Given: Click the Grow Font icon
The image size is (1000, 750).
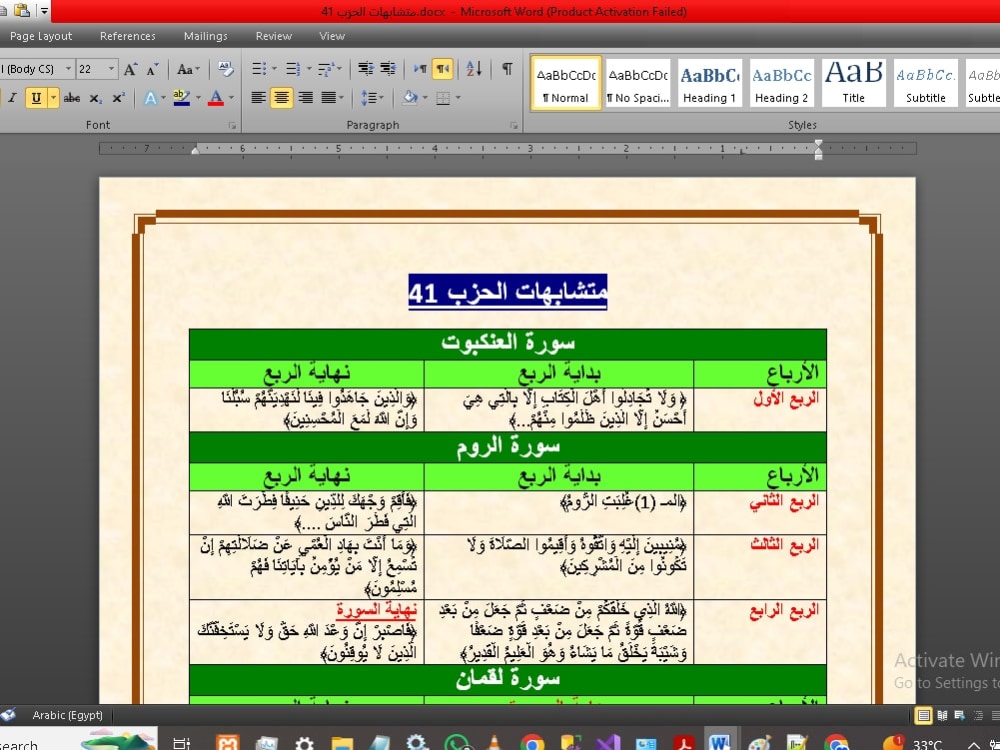Looking at the screenshot, I should click(x=130, y=69).
